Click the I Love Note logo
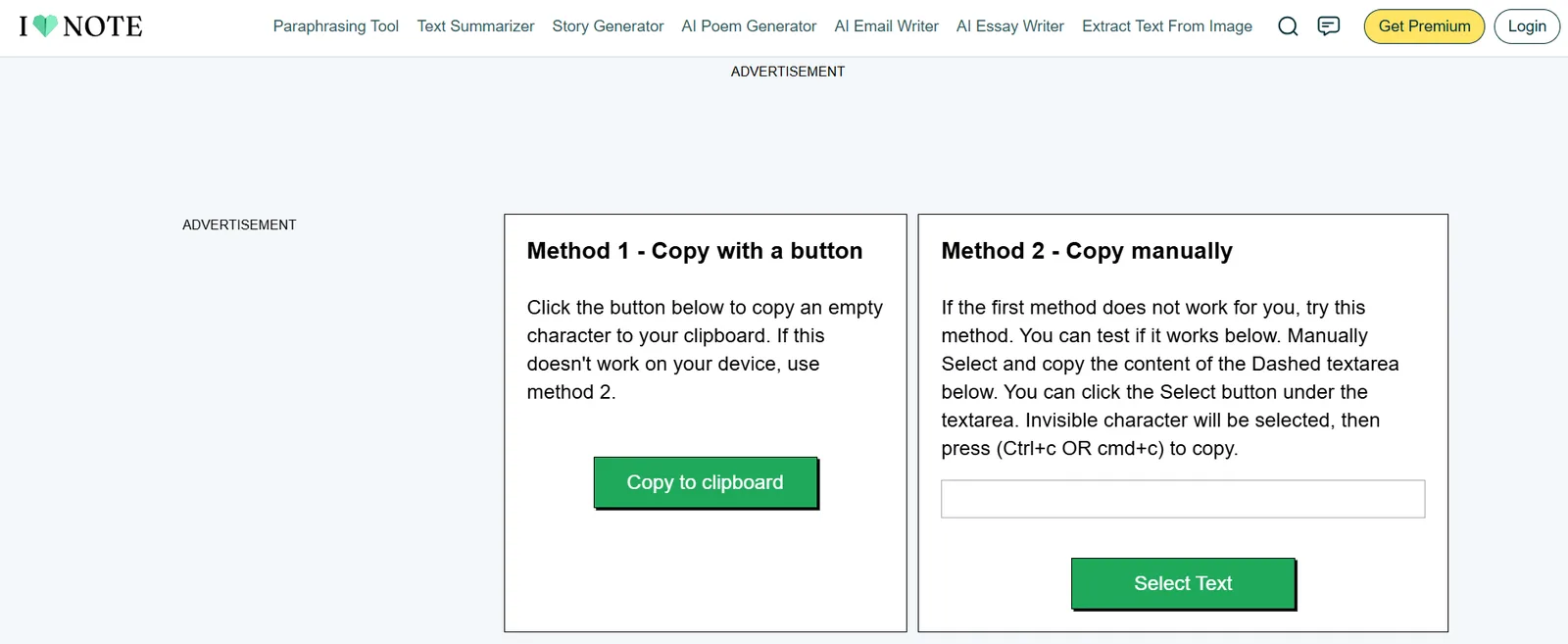 (80, 26)
